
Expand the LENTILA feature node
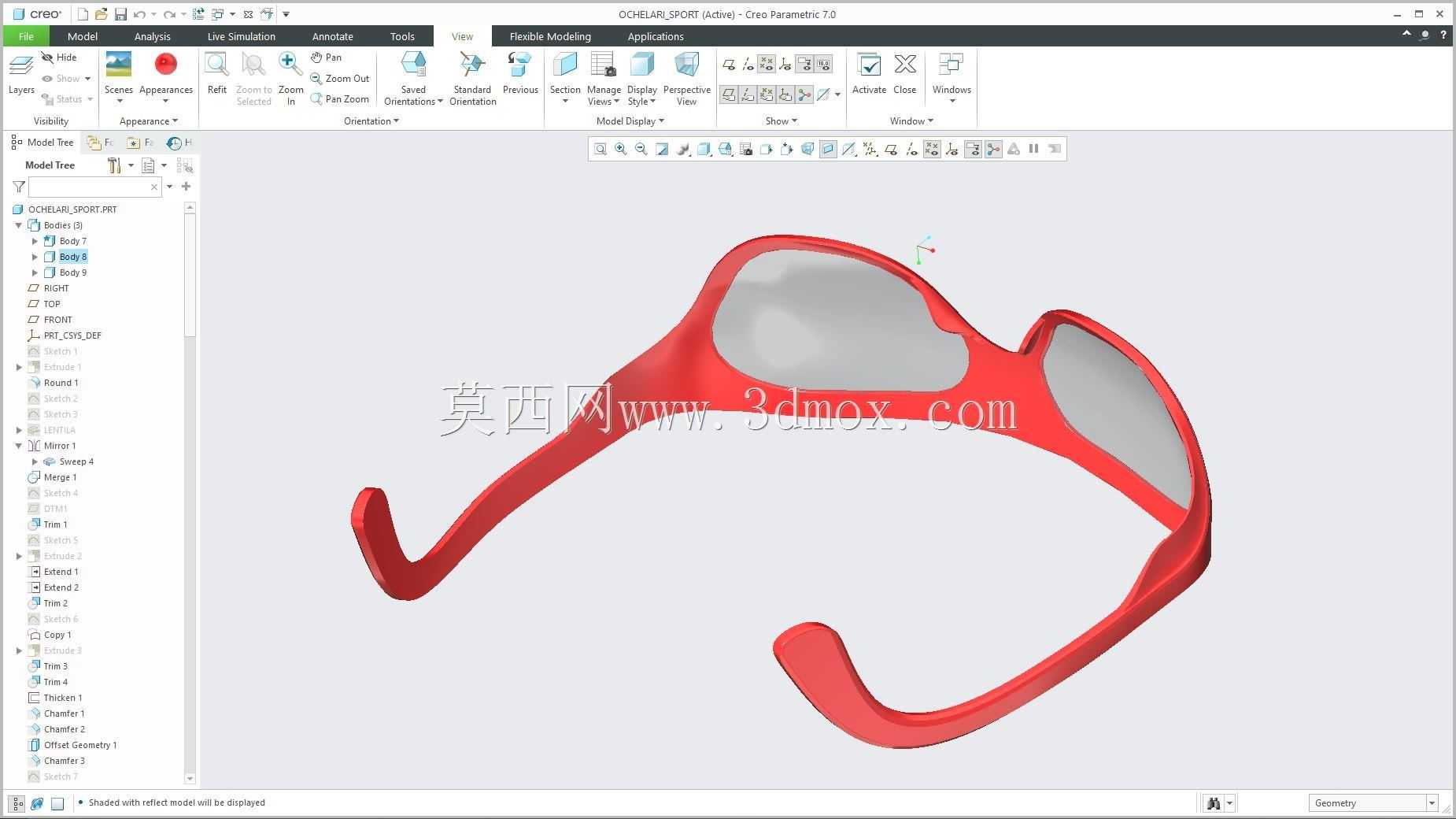coord(19,430)
